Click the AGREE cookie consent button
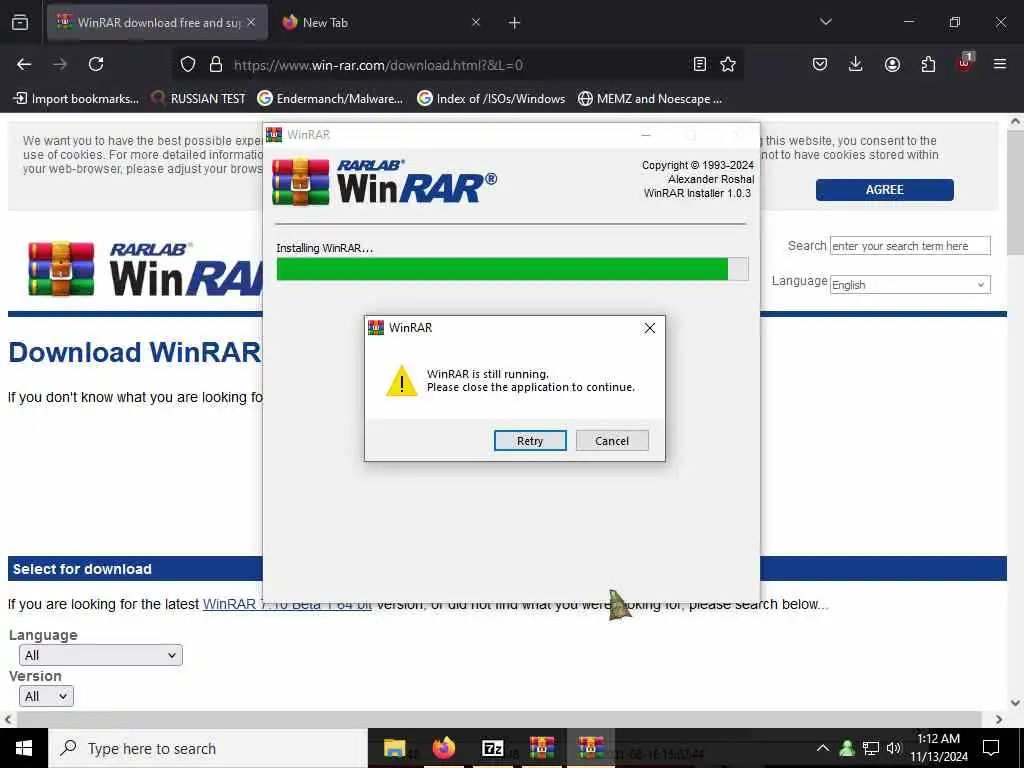Viewport: 1024px width, 768px height. pos(884,190)
